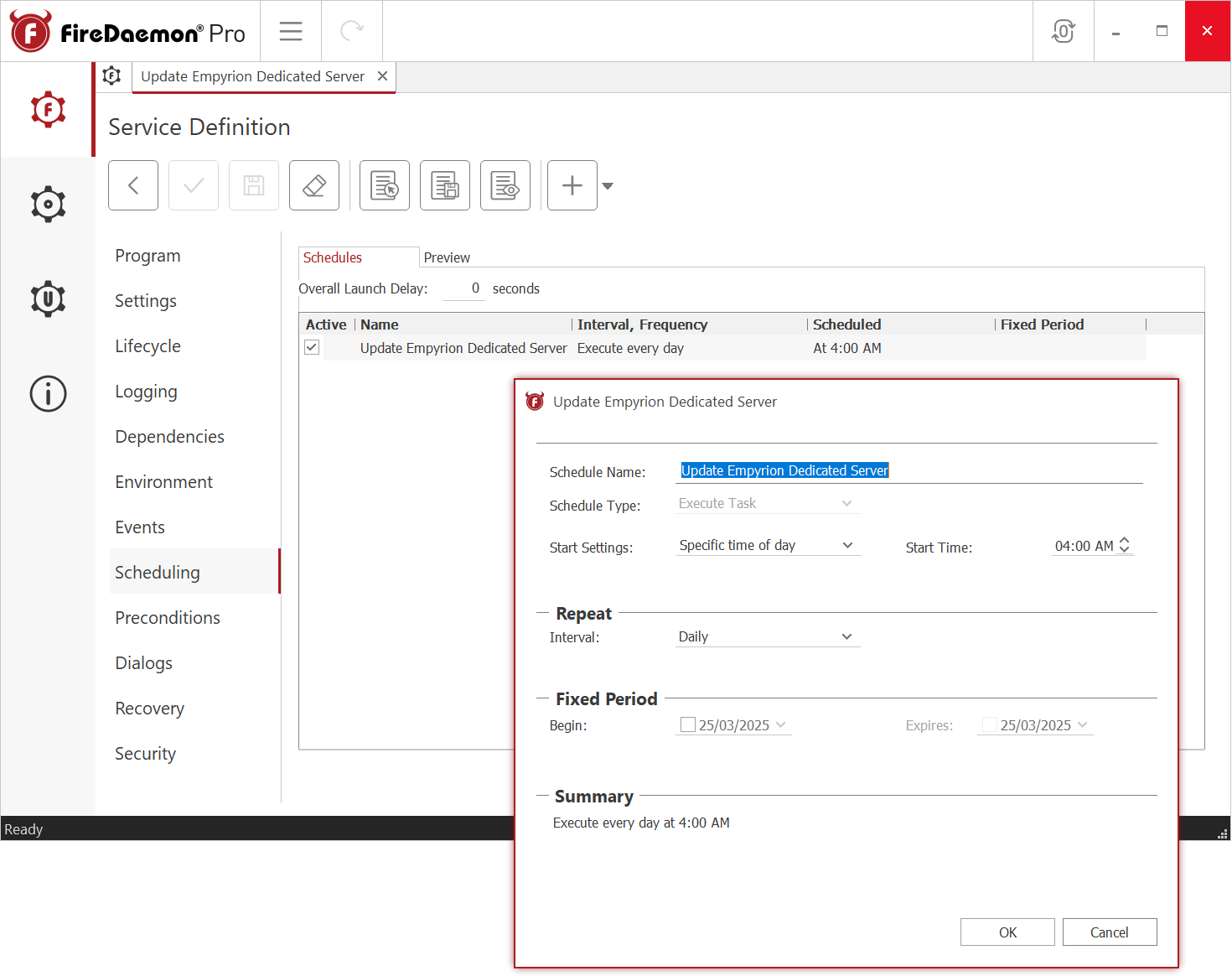Click the Schedule Name input field
The width and height of the screenshot is (1232, 976).
(909, 471)
